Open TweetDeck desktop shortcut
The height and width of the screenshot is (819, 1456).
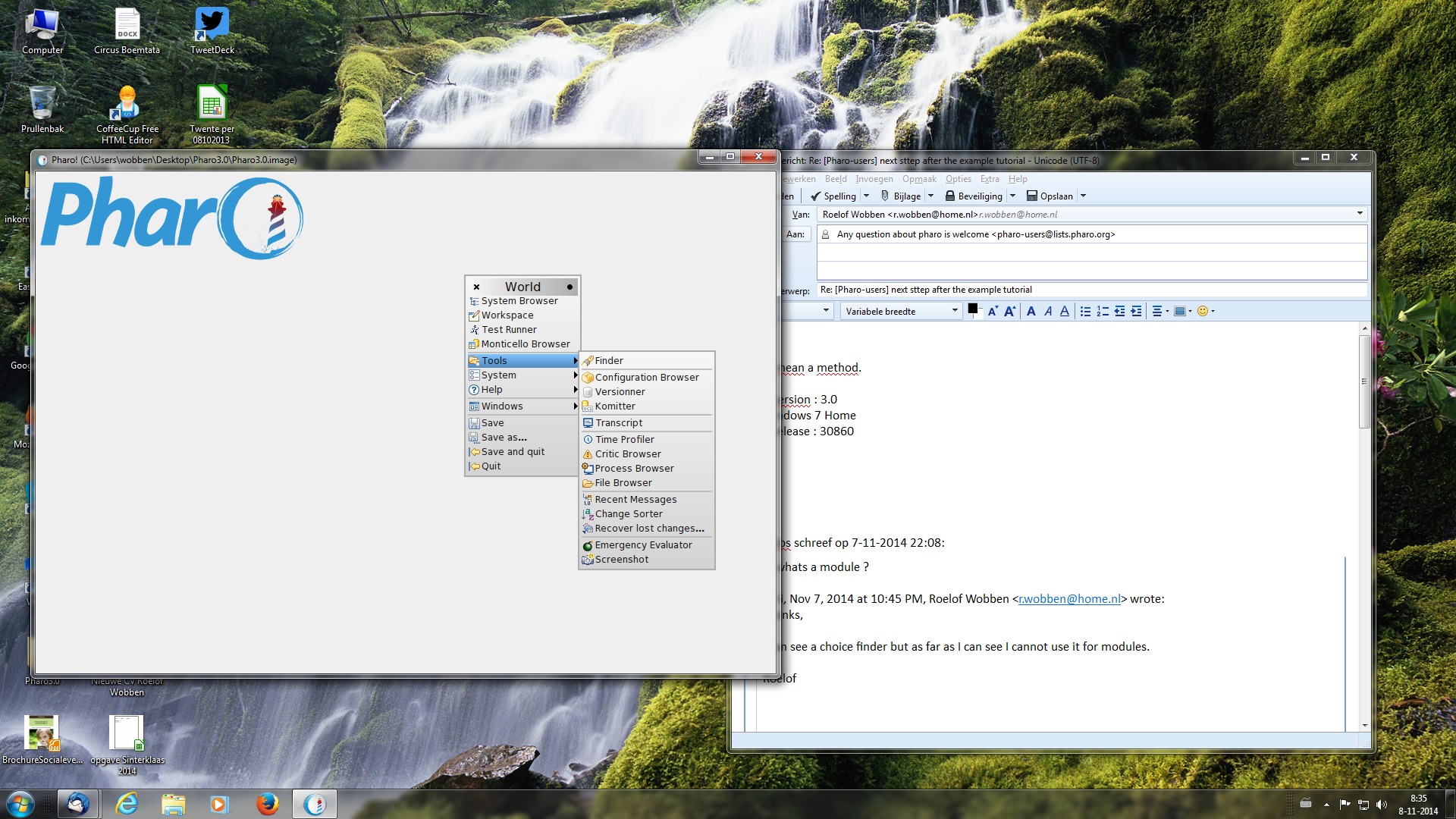coord(212,31)
